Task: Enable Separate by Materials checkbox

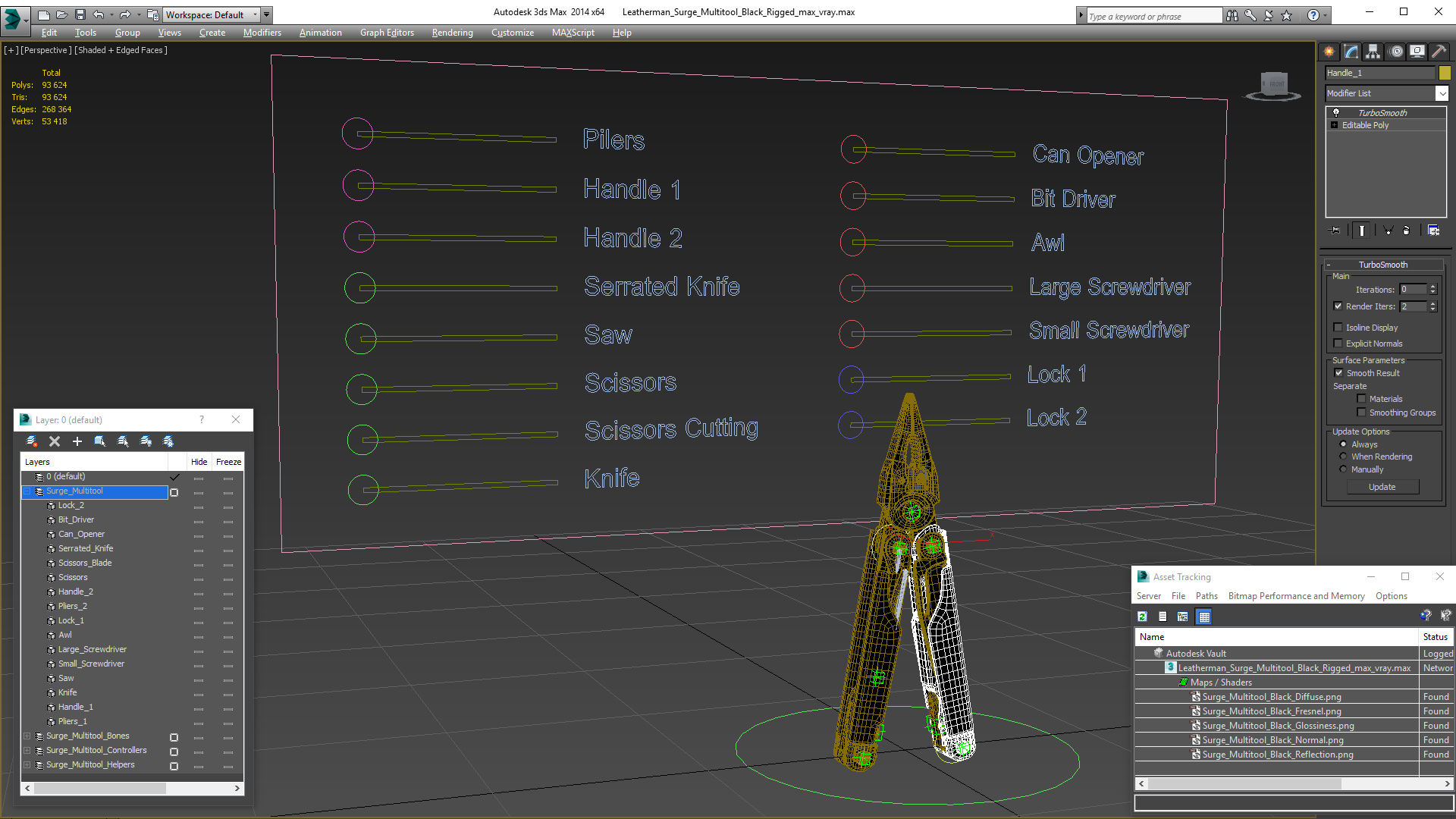Action: point(1362,399)
